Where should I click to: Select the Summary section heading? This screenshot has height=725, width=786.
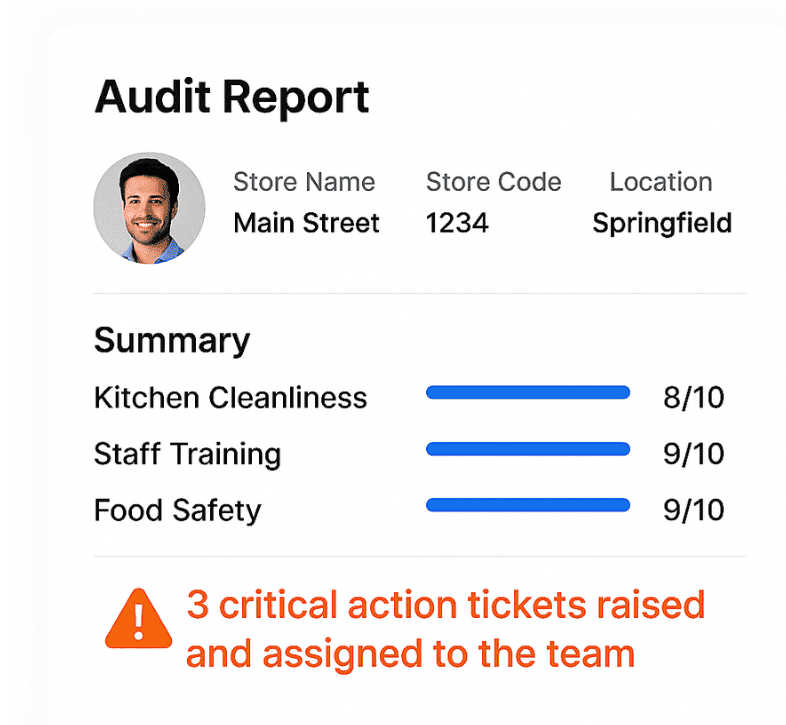[x=172, y=341]
